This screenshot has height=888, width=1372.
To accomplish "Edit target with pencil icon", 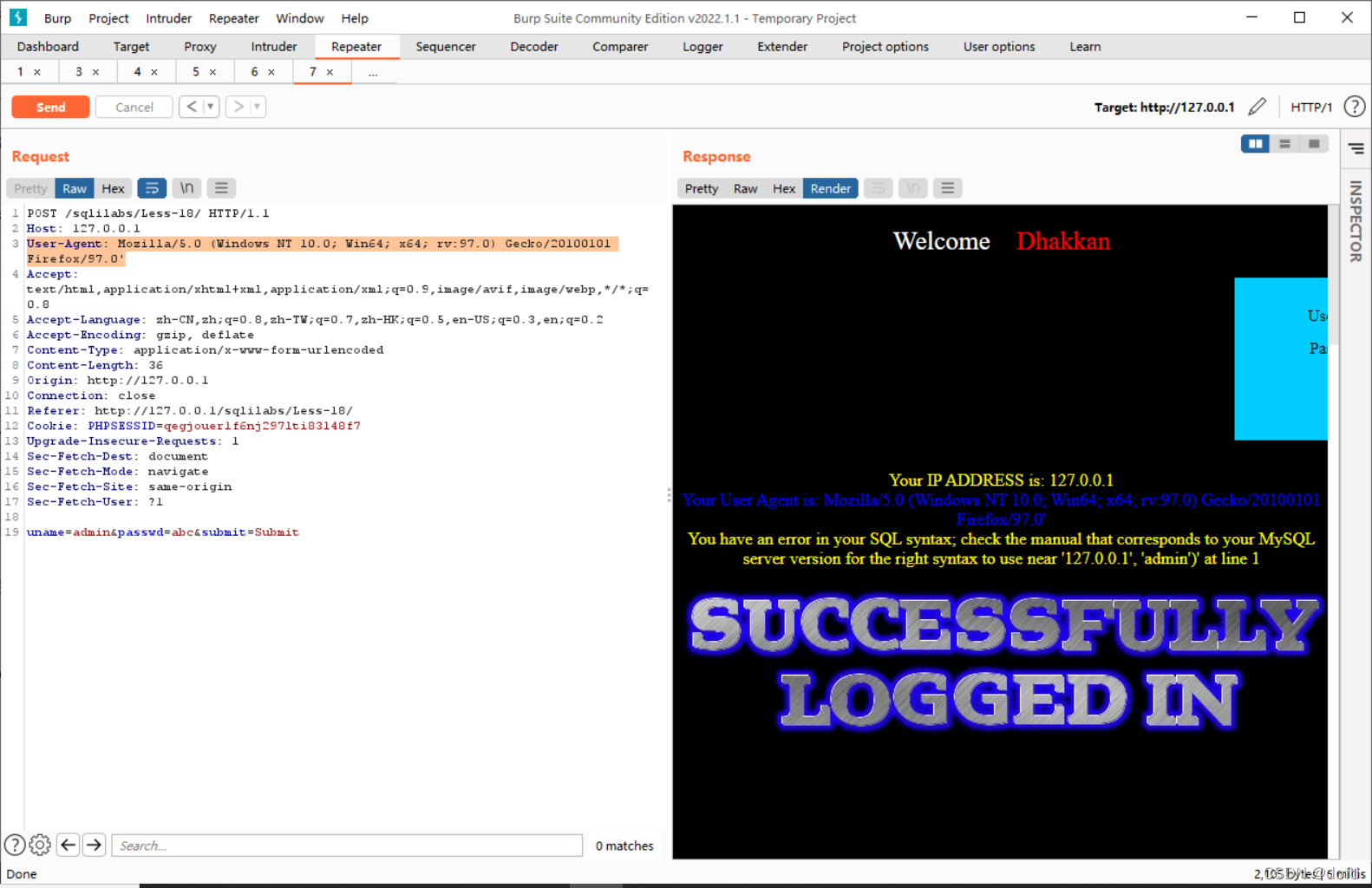I will [x=1257, y=107].
